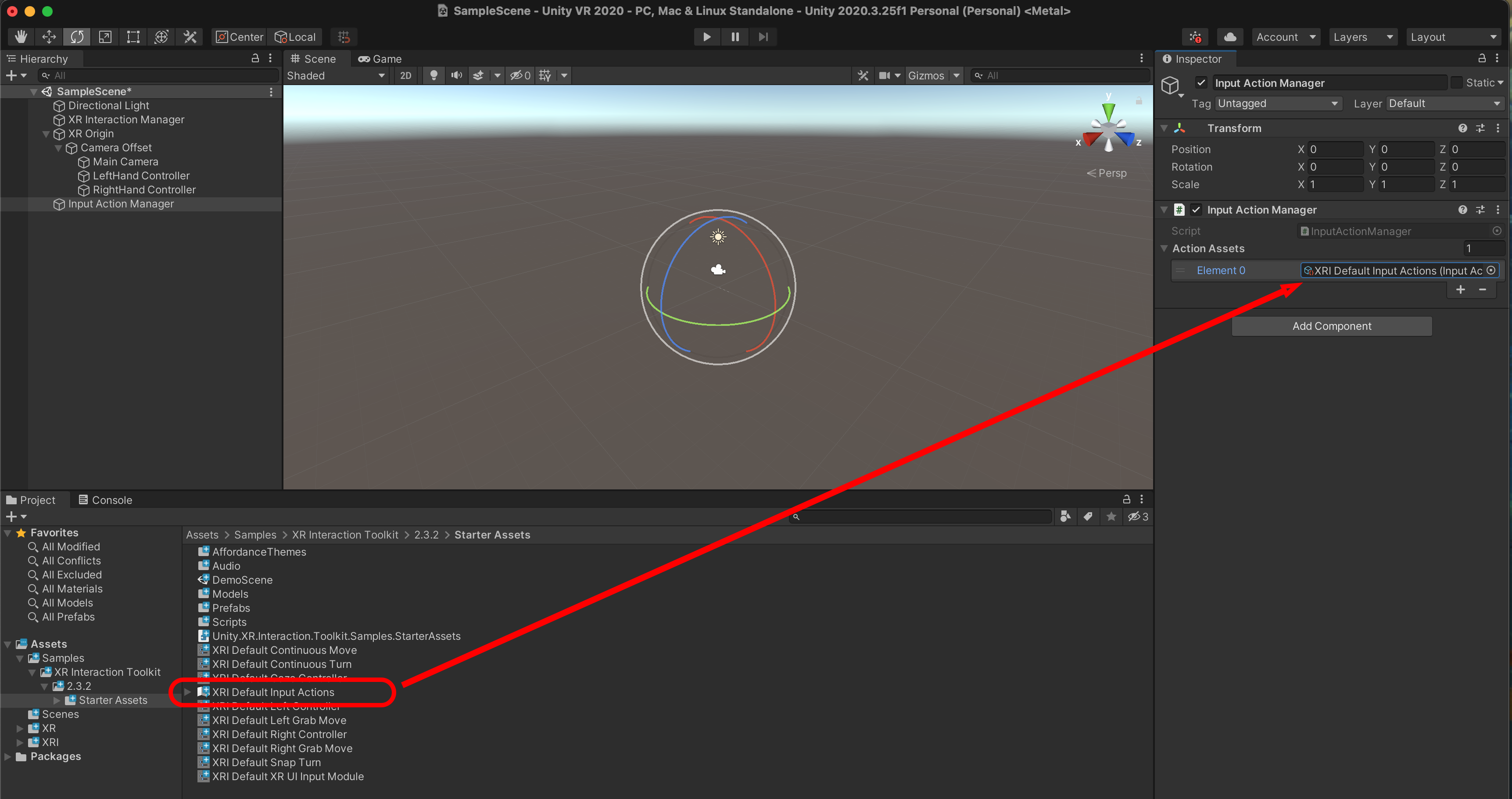
Task: Select the Rotate tool
Action: click(77, 37)
